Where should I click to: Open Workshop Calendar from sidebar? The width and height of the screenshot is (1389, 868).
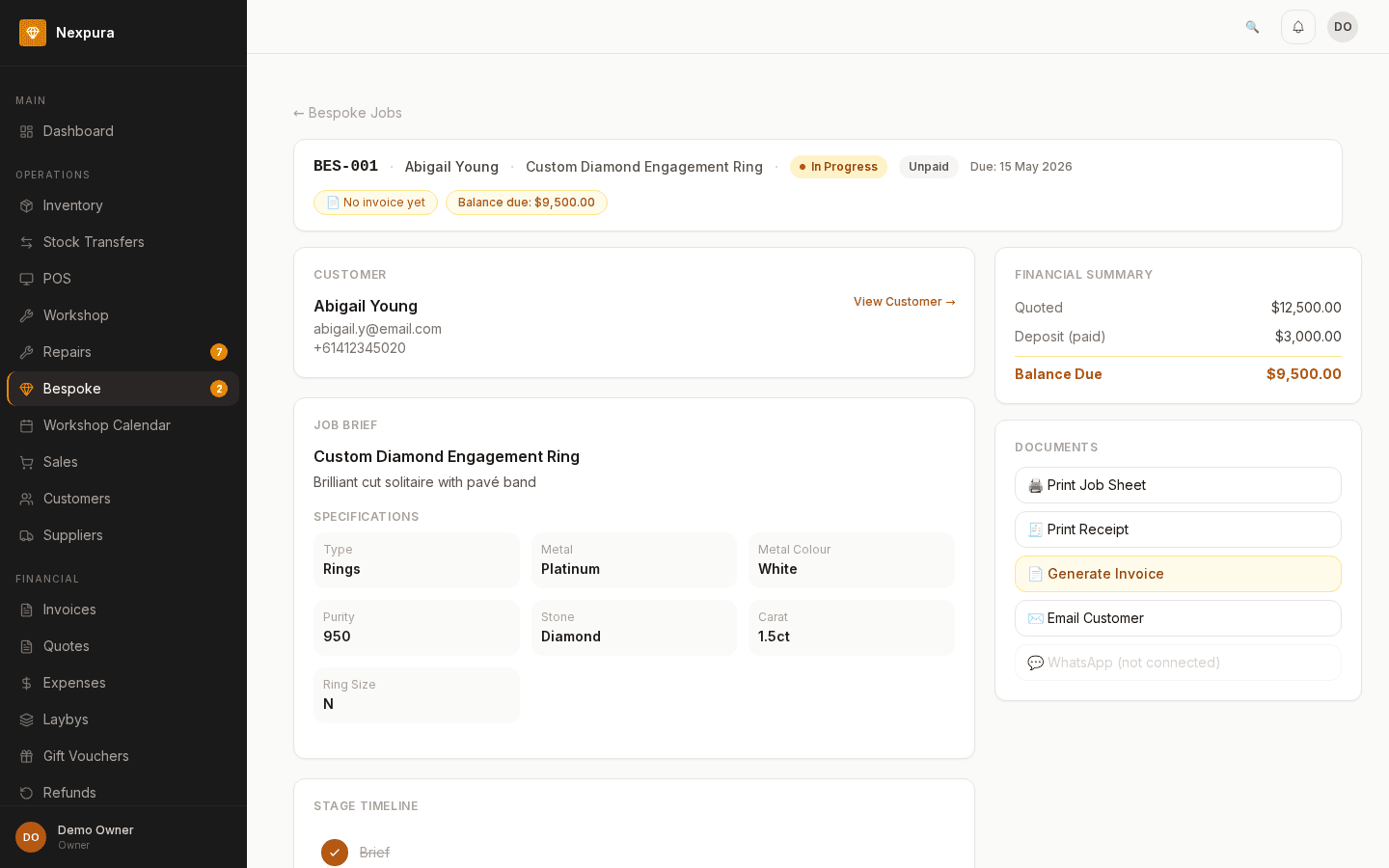[x=106, y=425]
